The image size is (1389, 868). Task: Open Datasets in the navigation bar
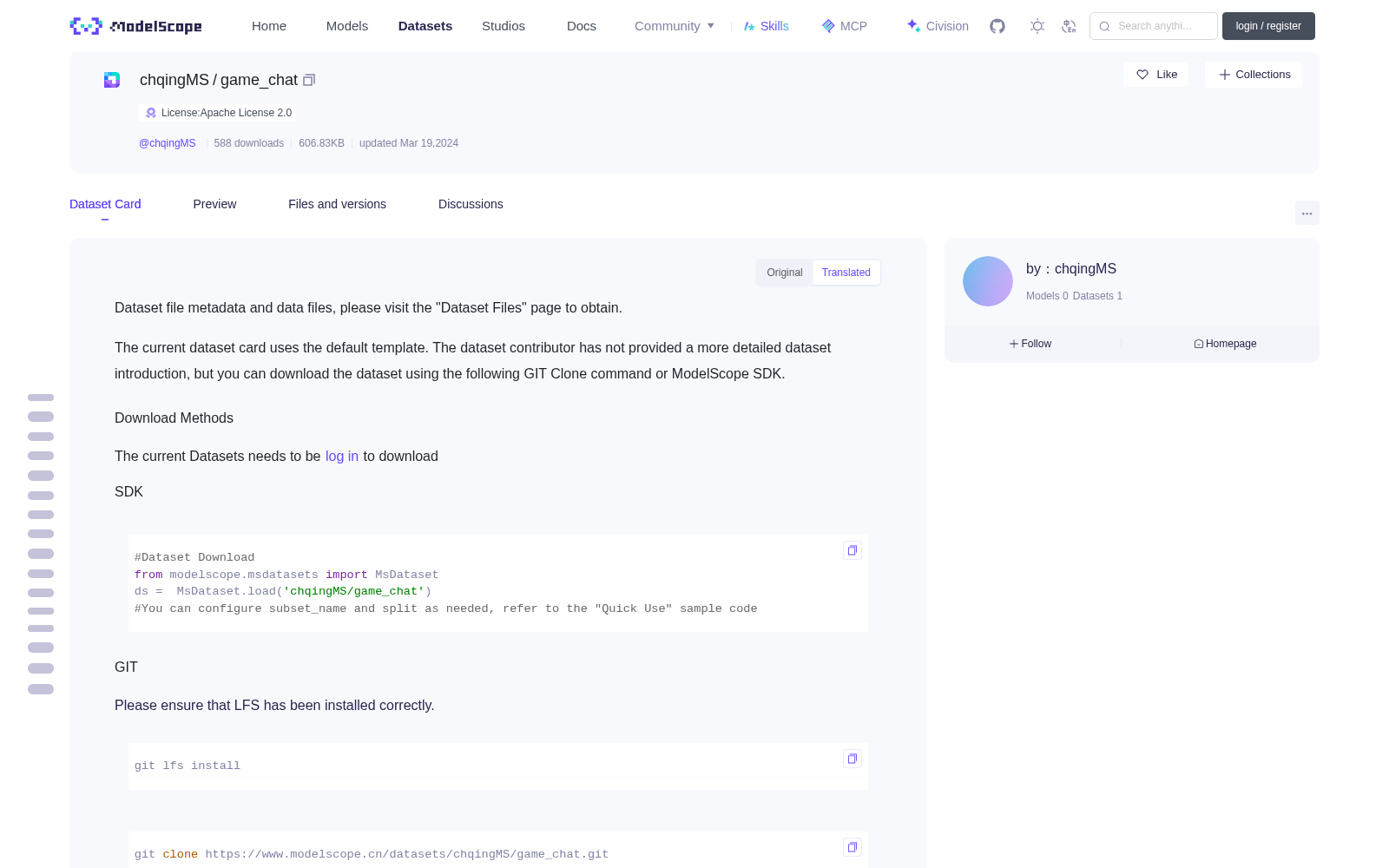pyautogui.click(x=425, y=26)
